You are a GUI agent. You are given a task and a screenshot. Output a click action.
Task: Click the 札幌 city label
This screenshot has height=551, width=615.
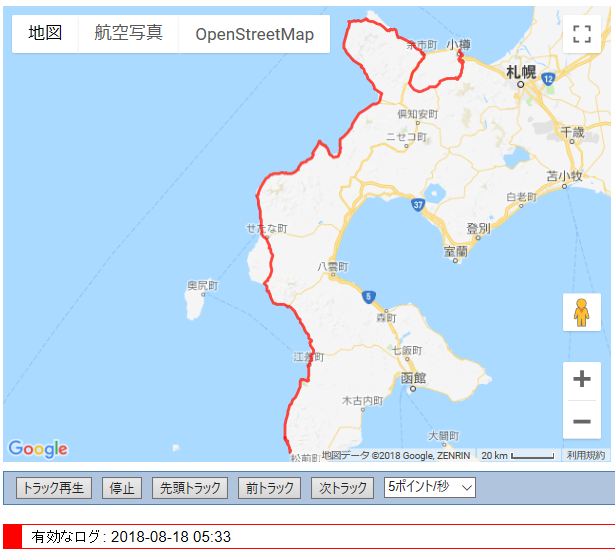tap(521, 73)
